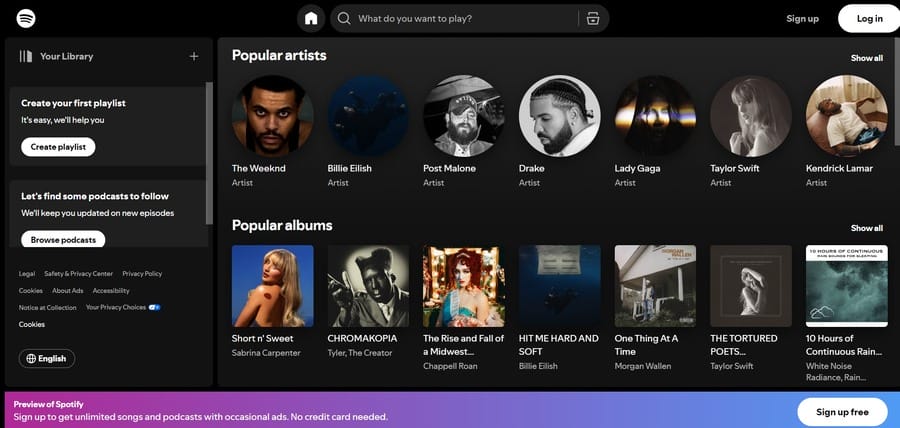Open the Popular artists heading link
The height and width of the screenshot is (428, 900).
click(x=279, y=56)
